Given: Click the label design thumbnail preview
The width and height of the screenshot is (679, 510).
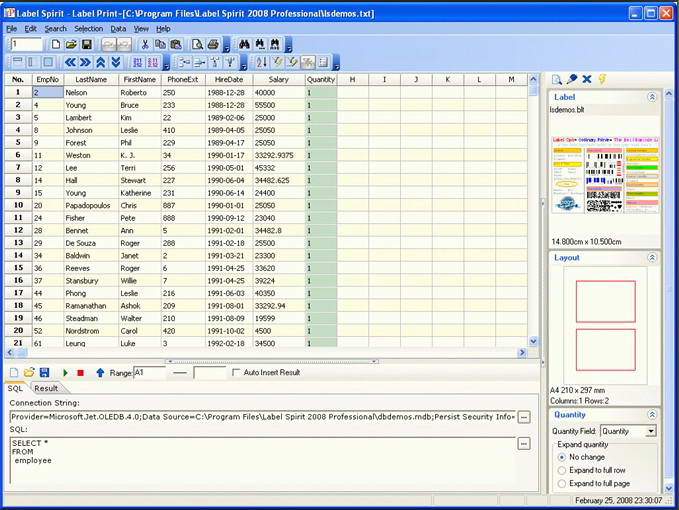Looking at the screenshot, I should tap(605, 175).
